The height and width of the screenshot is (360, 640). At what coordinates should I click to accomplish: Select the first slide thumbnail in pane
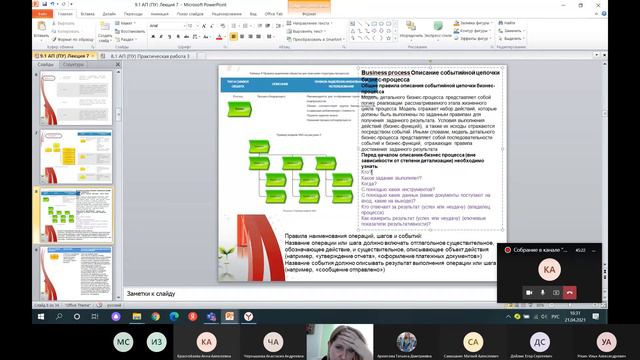[76, 98]
